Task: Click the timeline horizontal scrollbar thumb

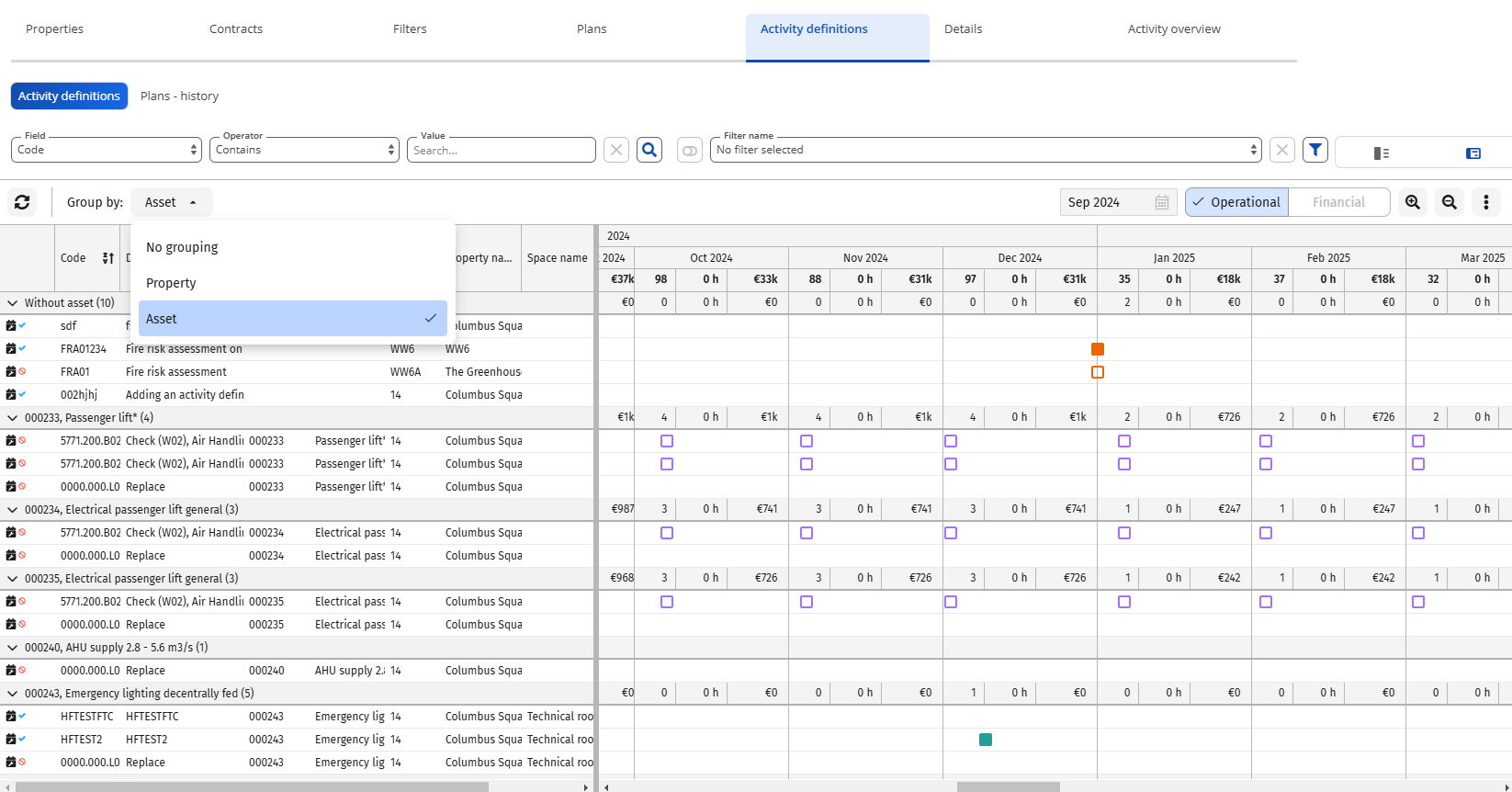Action: click(x=1009, y=787)
